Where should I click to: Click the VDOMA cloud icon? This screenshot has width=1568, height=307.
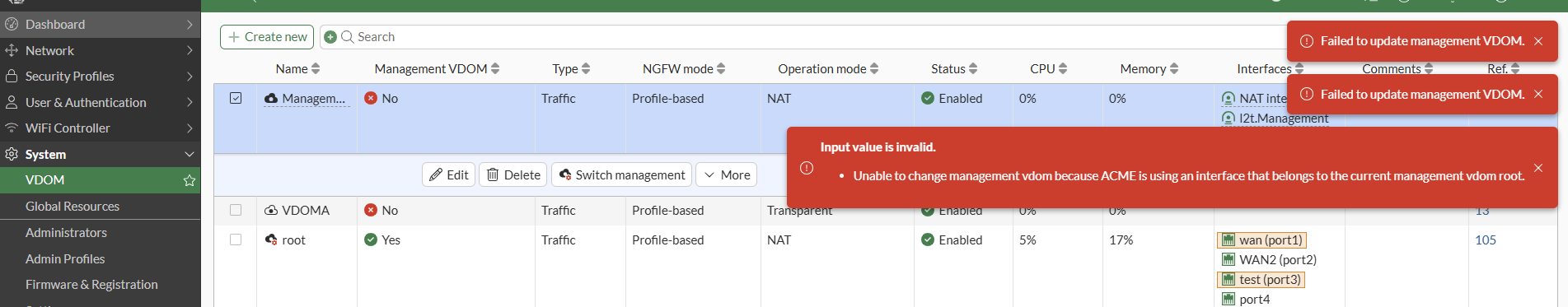pos(271,210)
